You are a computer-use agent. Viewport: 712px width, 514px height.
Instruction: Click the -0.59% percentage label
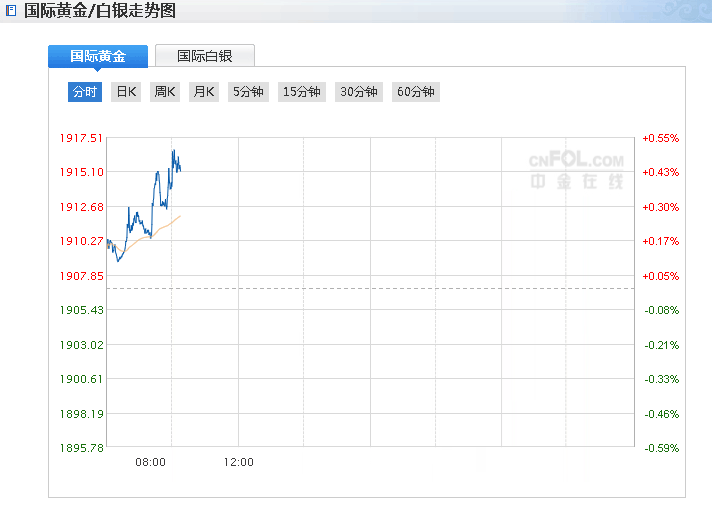660,448
